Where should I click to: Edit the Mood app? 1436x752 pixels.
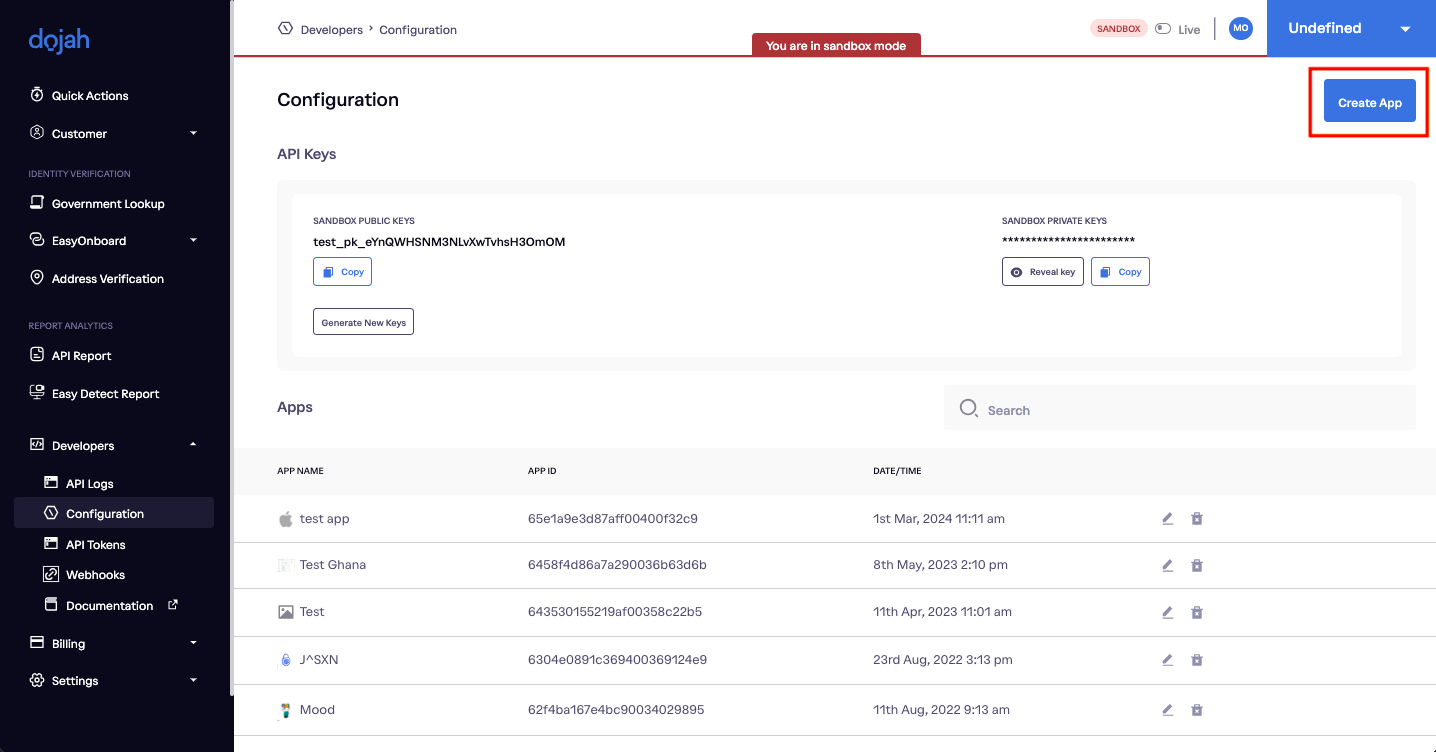pyautogui.click(x=1167, y=710)
